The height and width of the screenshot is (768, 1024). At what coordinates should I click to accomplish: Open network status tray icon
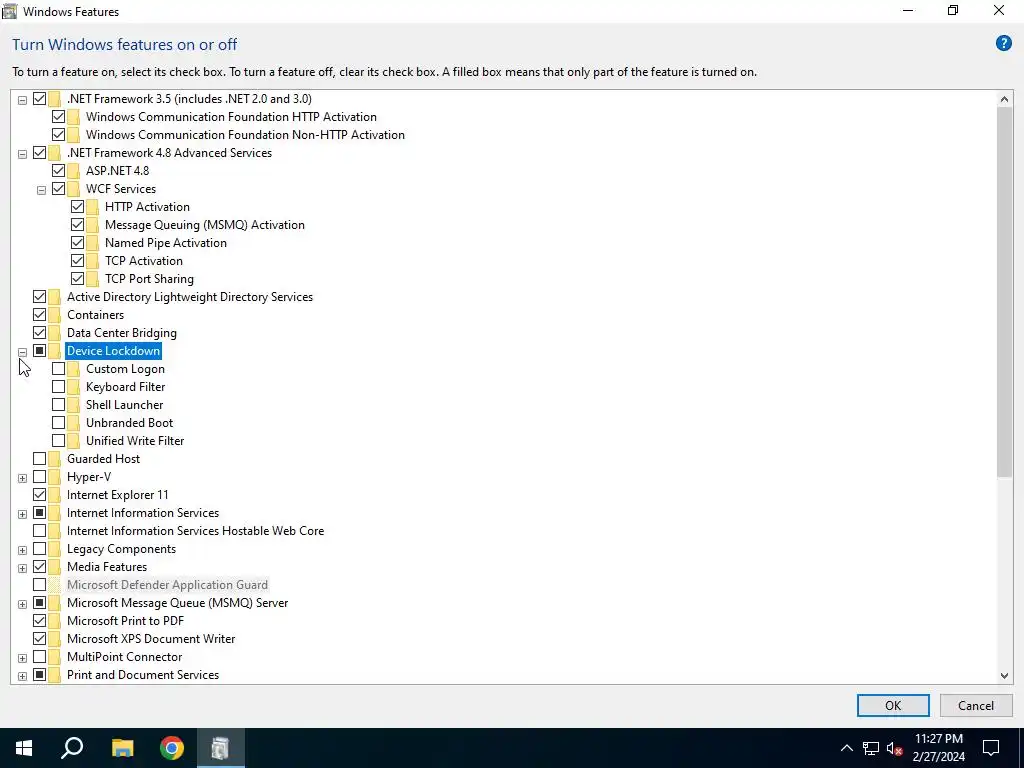871,748
